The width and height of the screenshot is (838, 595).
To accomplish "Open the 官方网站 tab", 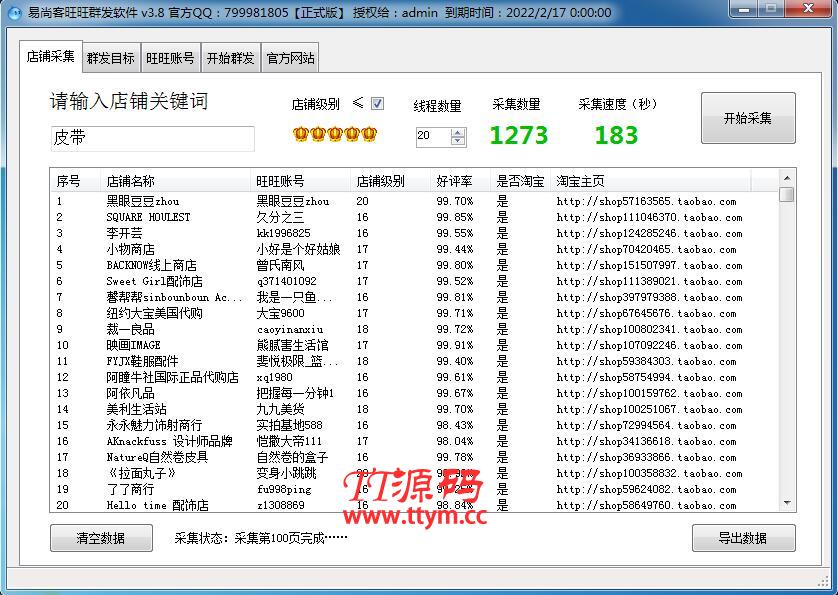I will pyautogui.click(x=290, y=58).
